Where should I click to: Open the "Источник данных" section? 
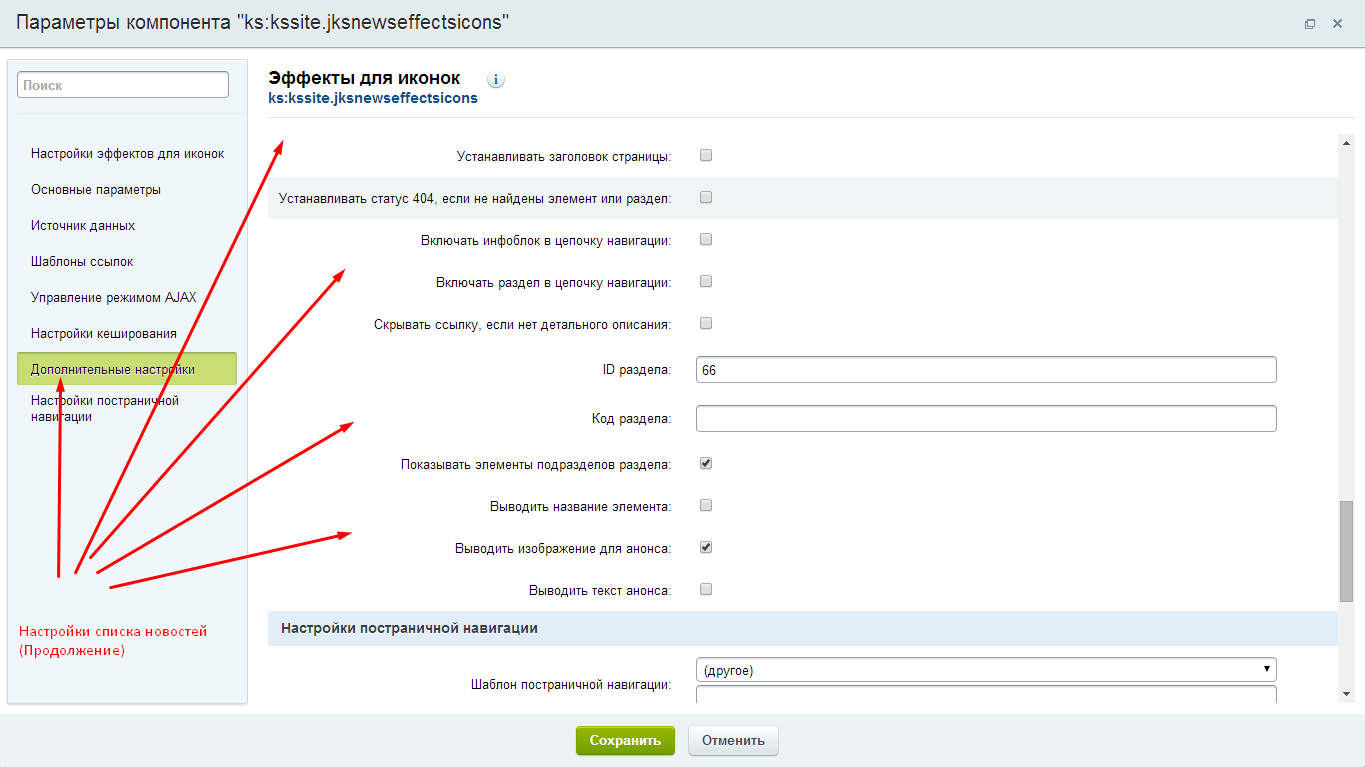82,225
